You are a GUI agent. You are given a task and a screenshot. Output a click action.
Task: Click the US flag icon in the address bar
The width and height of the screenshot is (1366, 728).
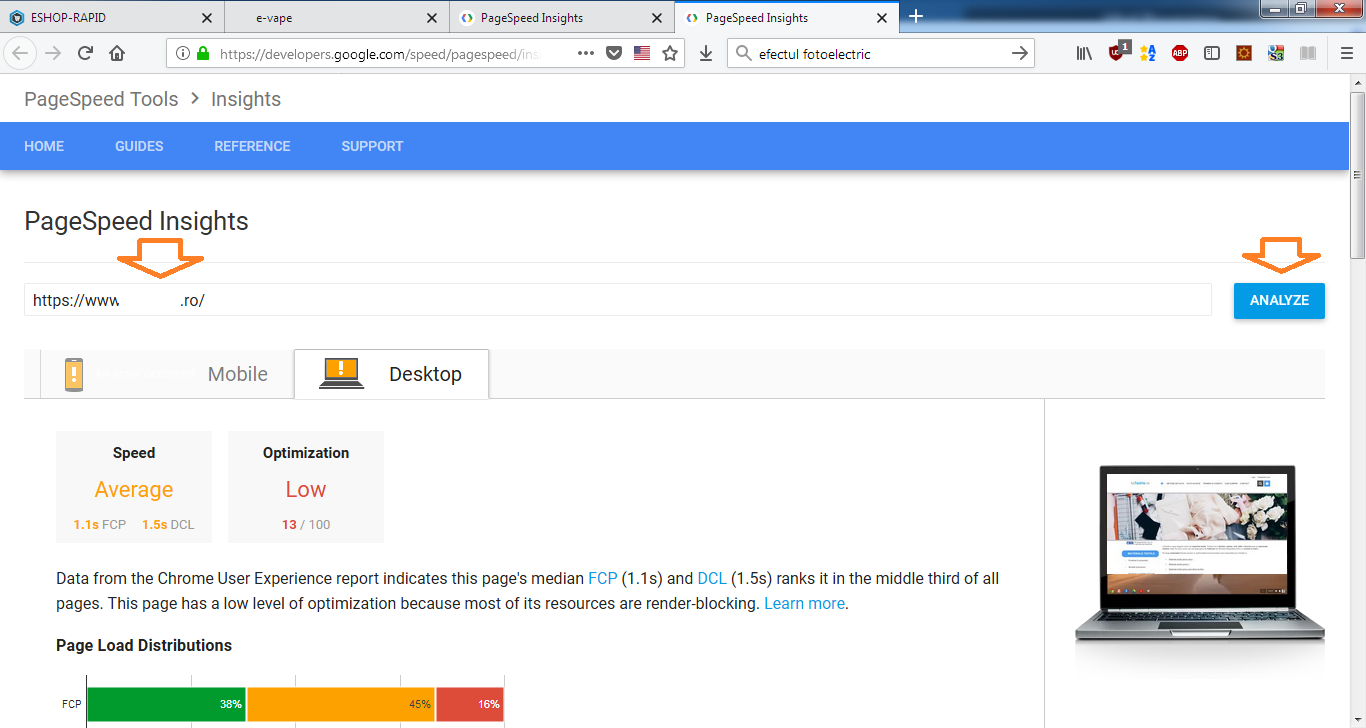coord(642,53)
